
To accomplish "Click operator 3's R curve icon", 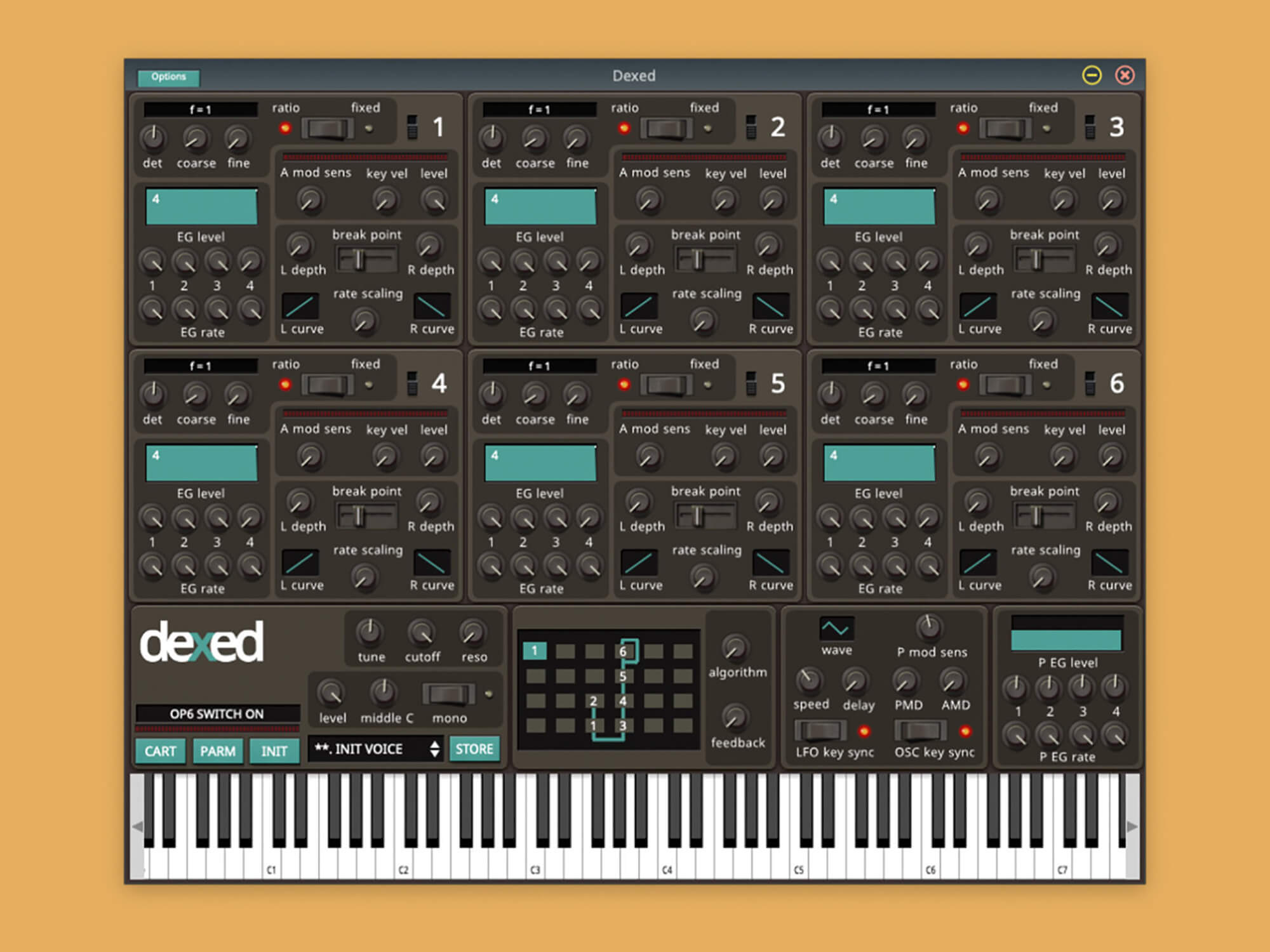I will click(1109, 307).
